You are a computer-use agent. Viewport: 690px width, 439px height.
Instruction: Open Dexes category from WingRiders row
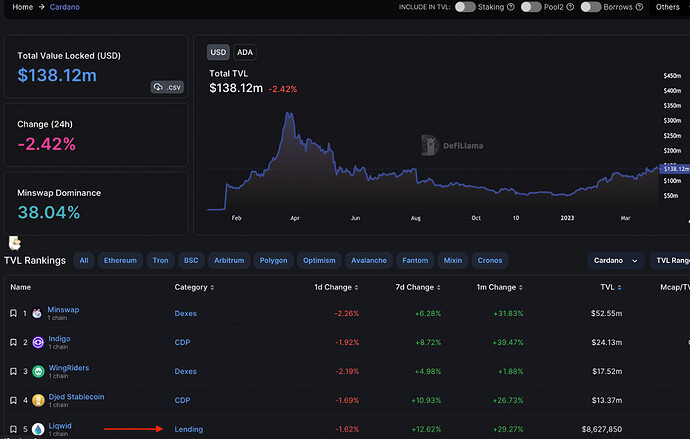coord(185,371)
